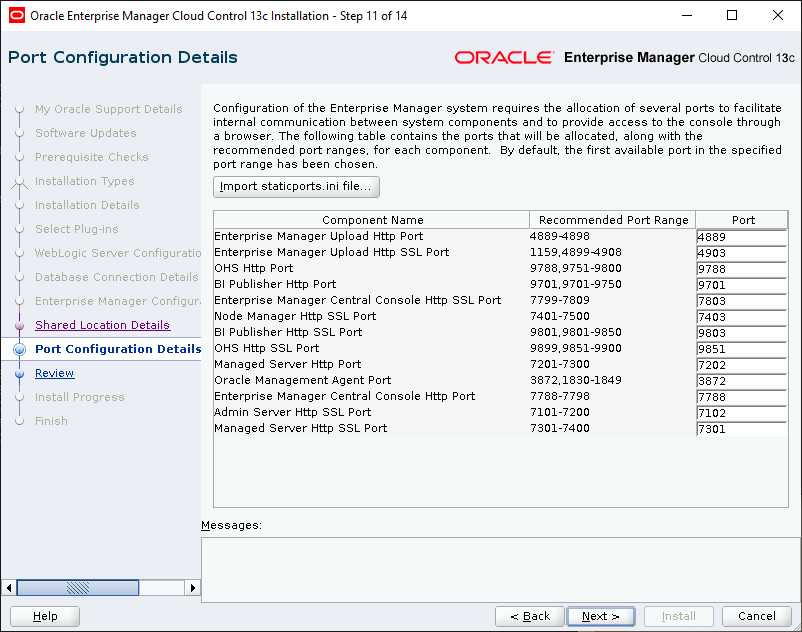Click the Shared Location Details step bullet
The image size is (802, 632).
19,325
